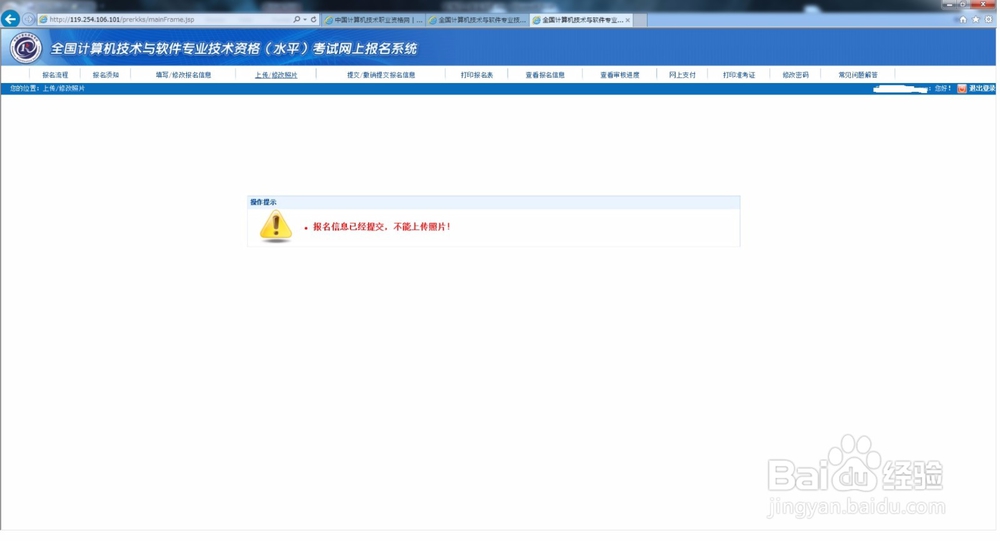Click the 您好! greeting text

(943, 89)
